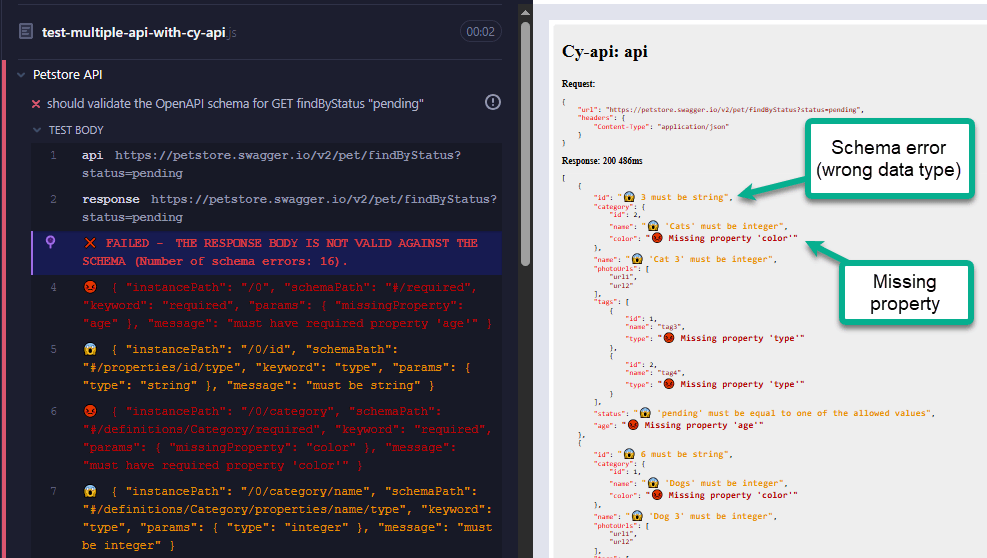Click the spec file document icon

point(26,31)
